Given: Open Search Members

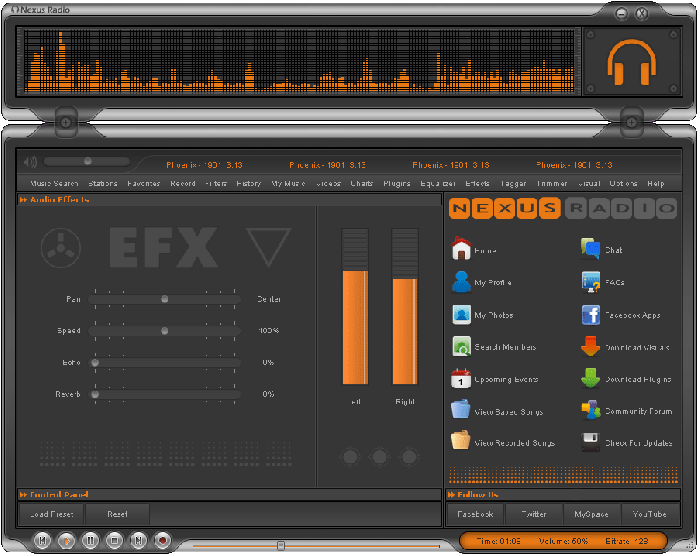Looking at the screenshot, I should 461,347.
